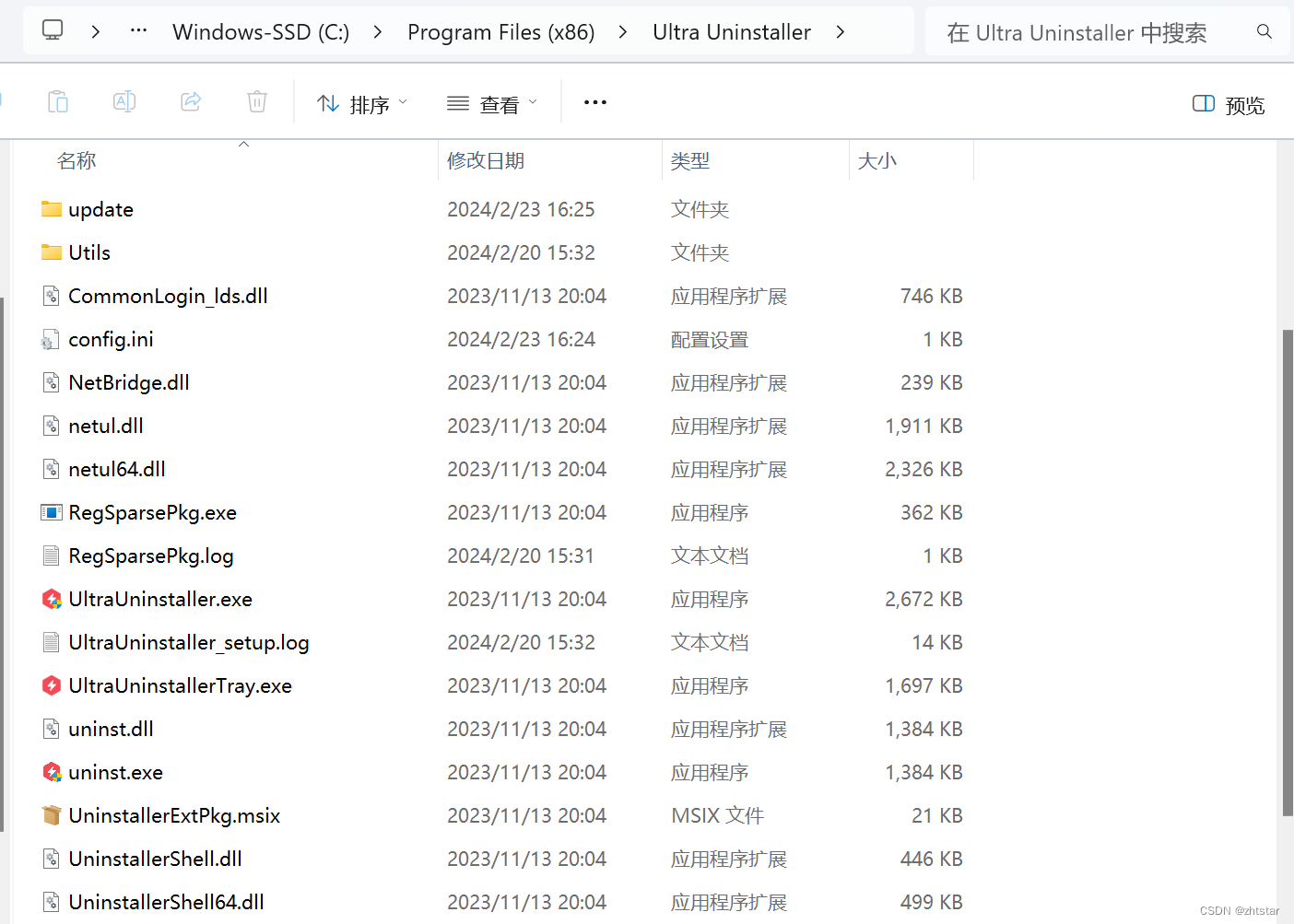This screenshot has height=924, width=1294.
Task: Click the 2024/2/23 16:25 date cell
Action: [521, 209]
